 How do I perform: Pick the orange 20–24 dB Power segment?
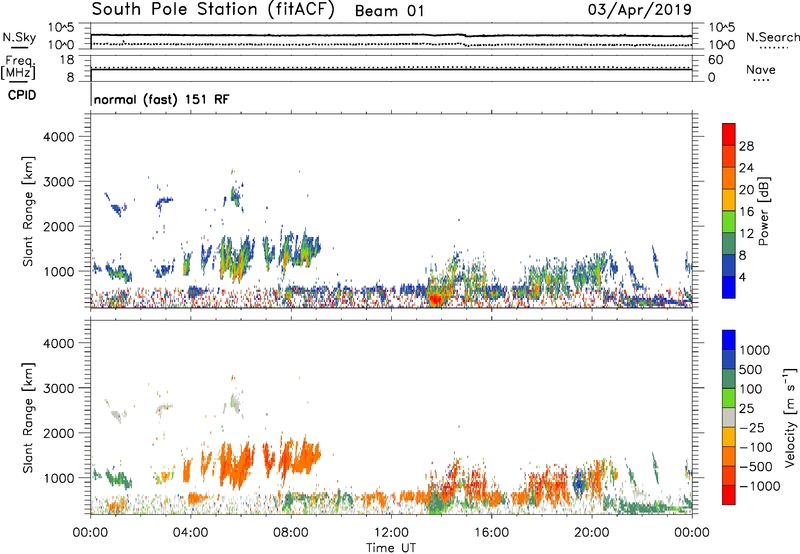(x=729, y=178)
